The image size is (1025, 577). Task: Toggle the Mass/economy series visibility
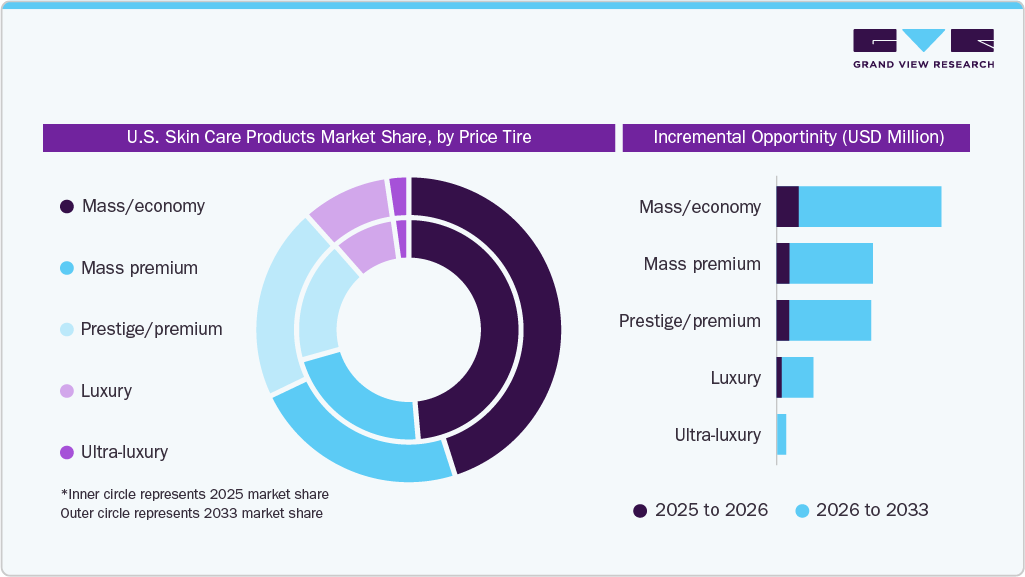click(66, 206)
